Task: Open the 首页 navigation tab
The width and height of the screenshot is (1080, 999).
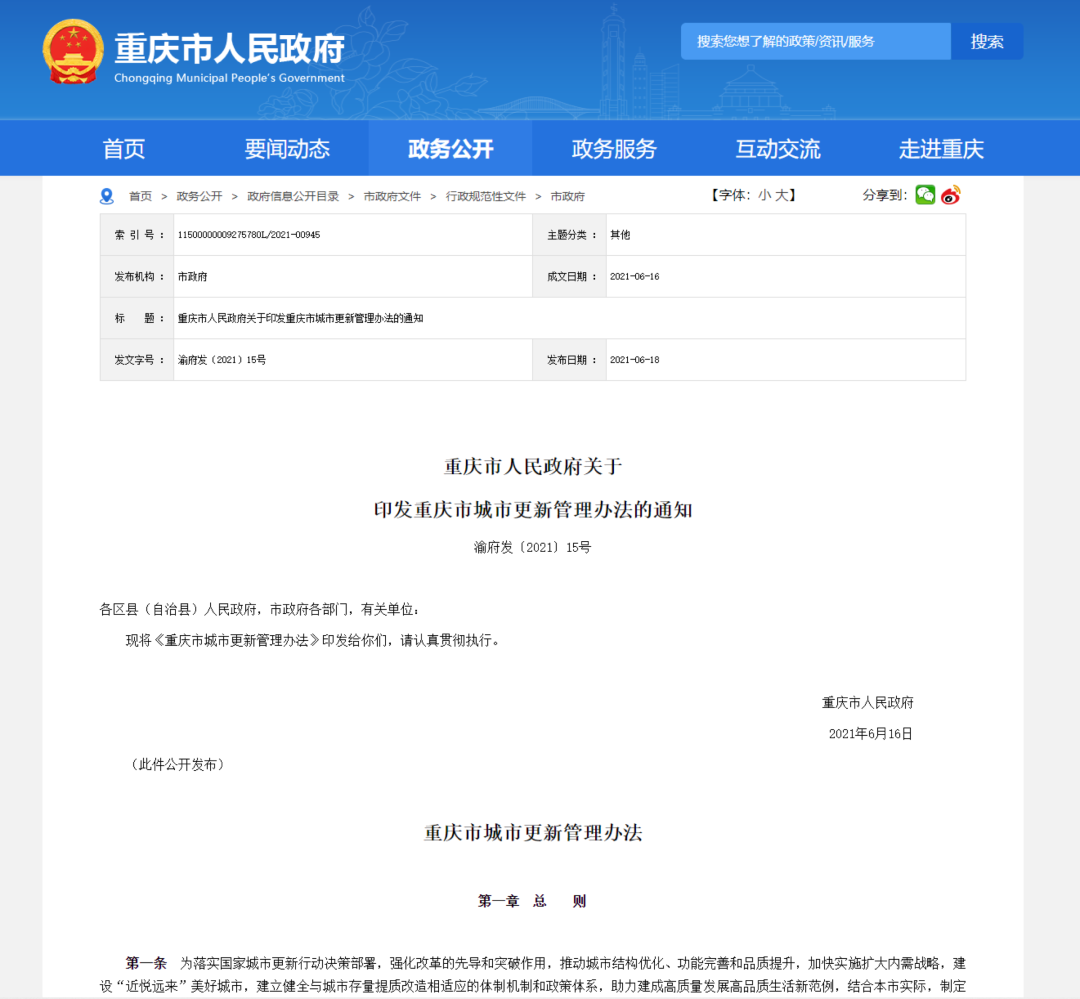Action: (x=124, y=149)
